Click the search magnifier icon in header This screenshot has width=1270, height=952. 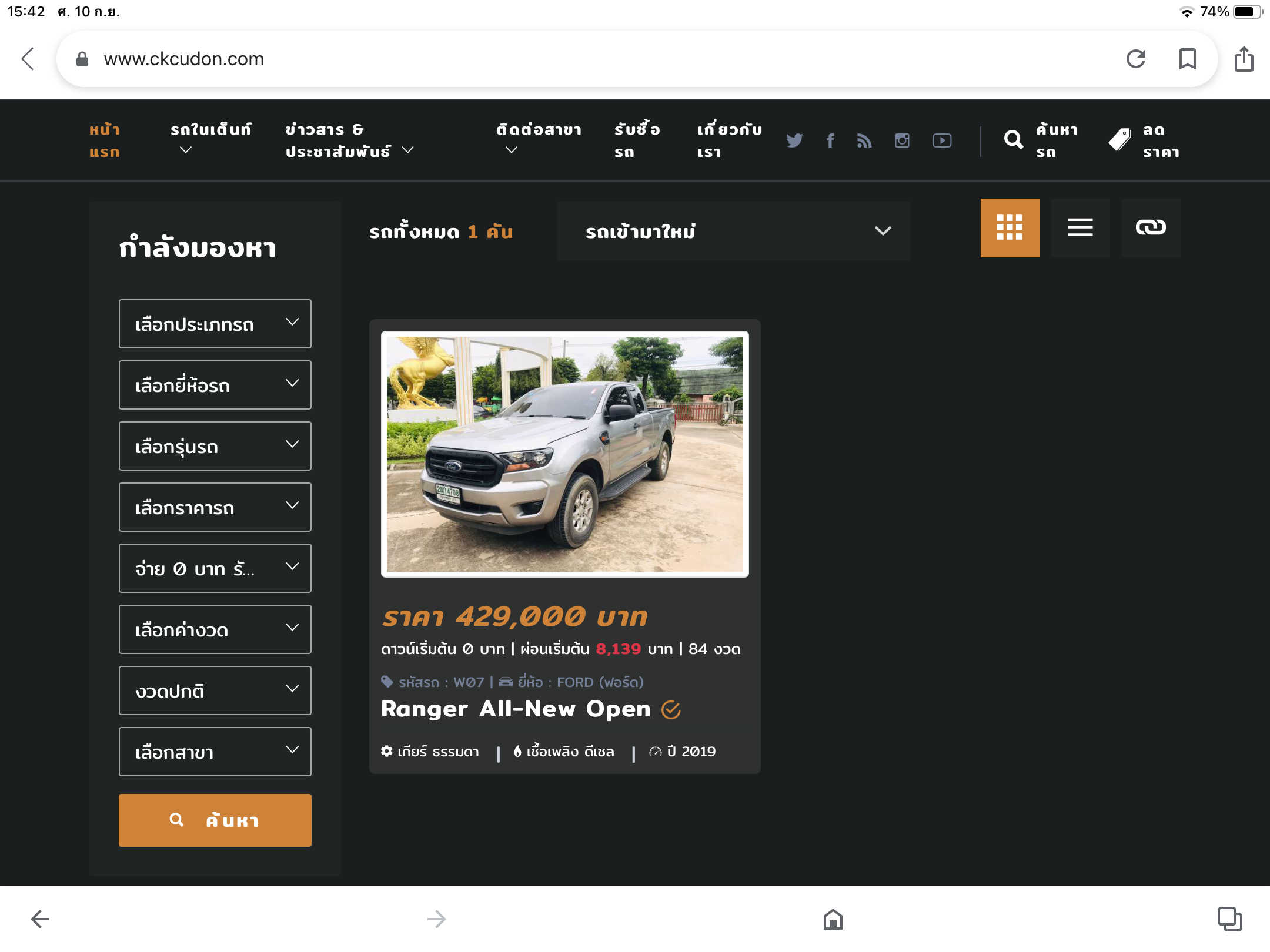click(x=1013, y=140)
